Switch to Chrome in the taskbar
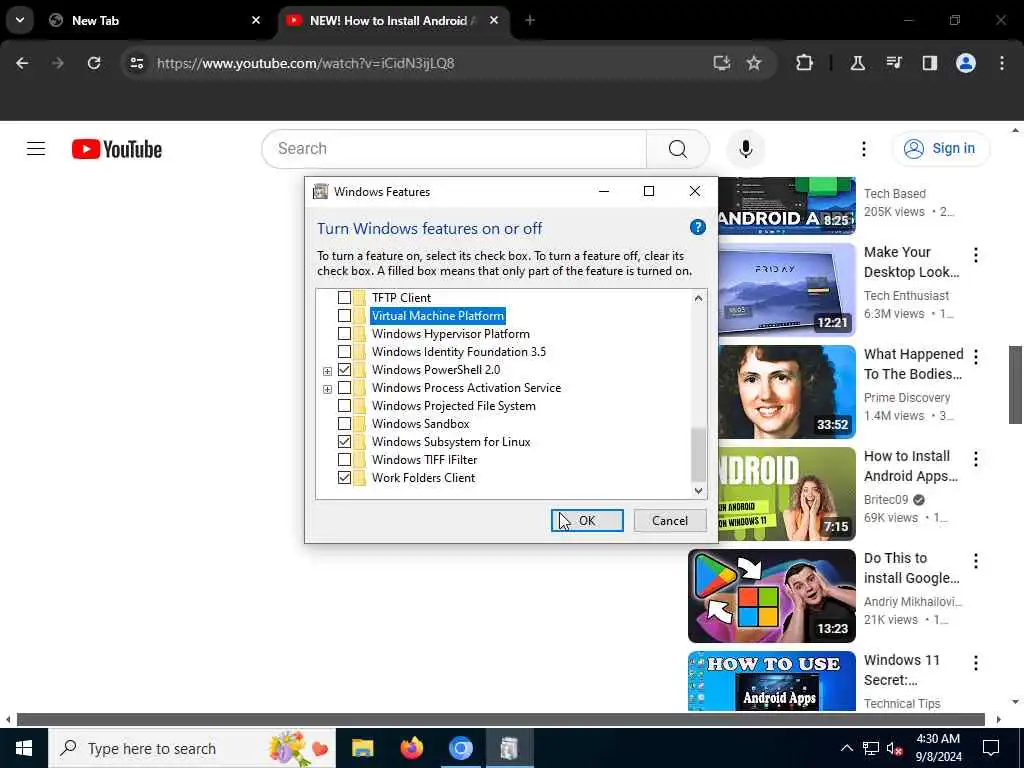 point(460,748)
